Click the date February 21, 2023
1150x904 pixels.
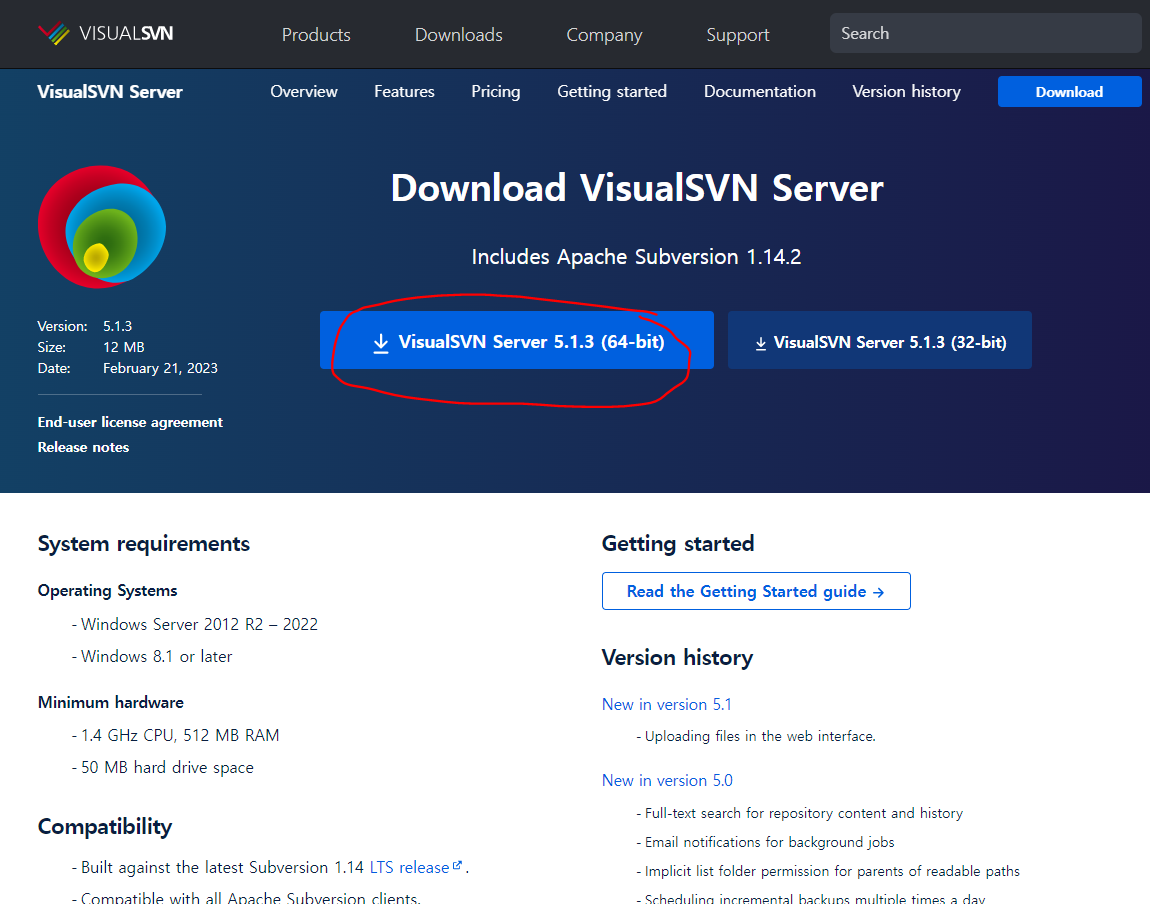(160, 368)
